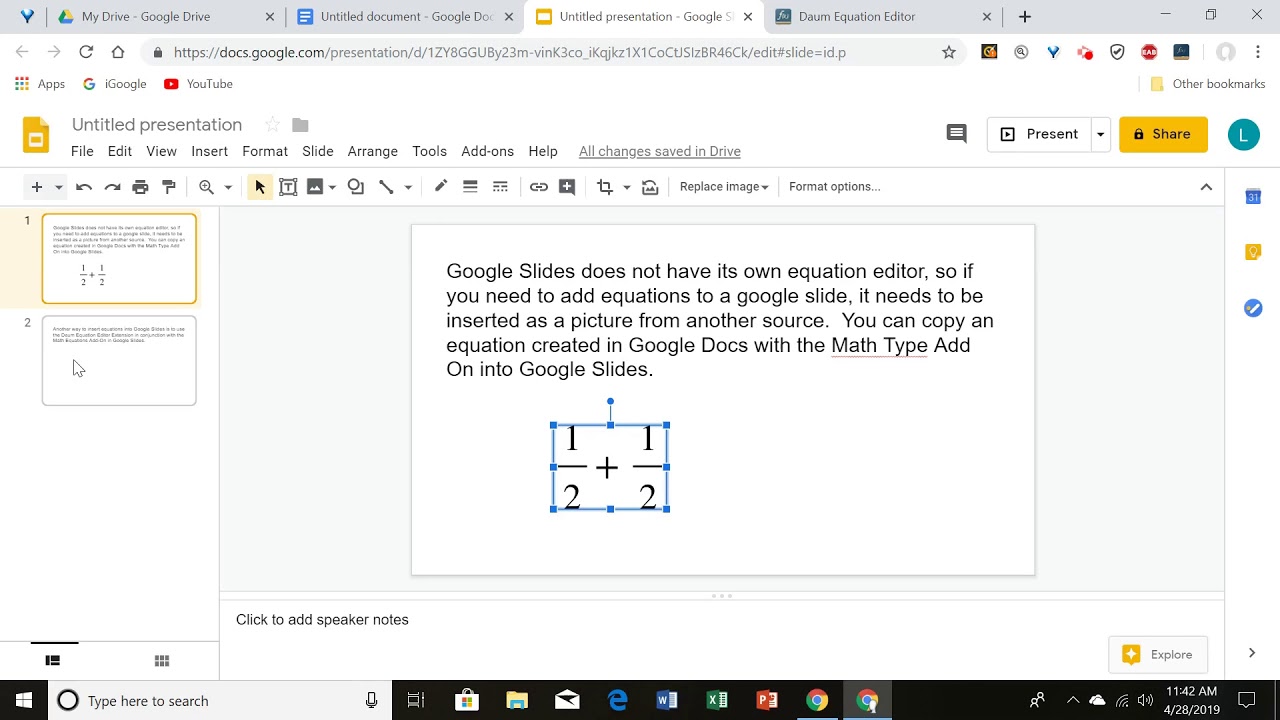Click the Crop image icon
Image resolution: width=1280 pixels, height=720 pixels.
click(x=604, y=187)
